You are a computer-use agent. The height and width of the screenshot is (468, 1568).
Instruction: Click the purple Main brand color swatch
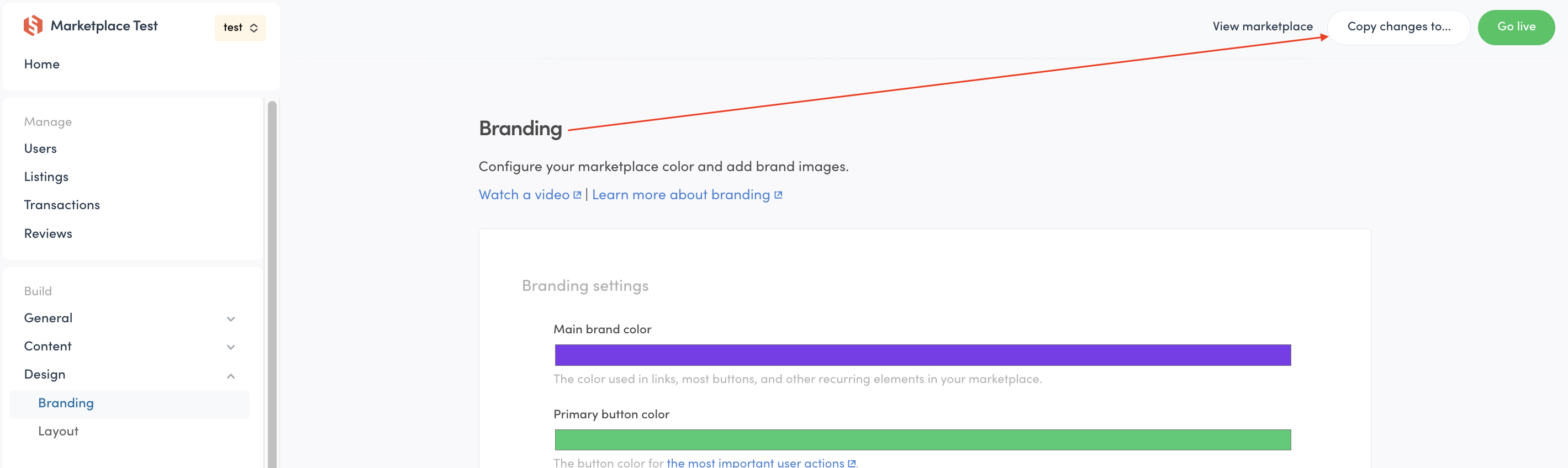922,355
